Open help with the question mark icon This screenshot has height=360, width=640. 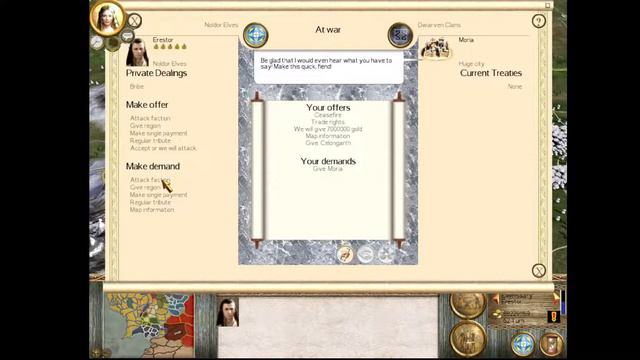538,21
